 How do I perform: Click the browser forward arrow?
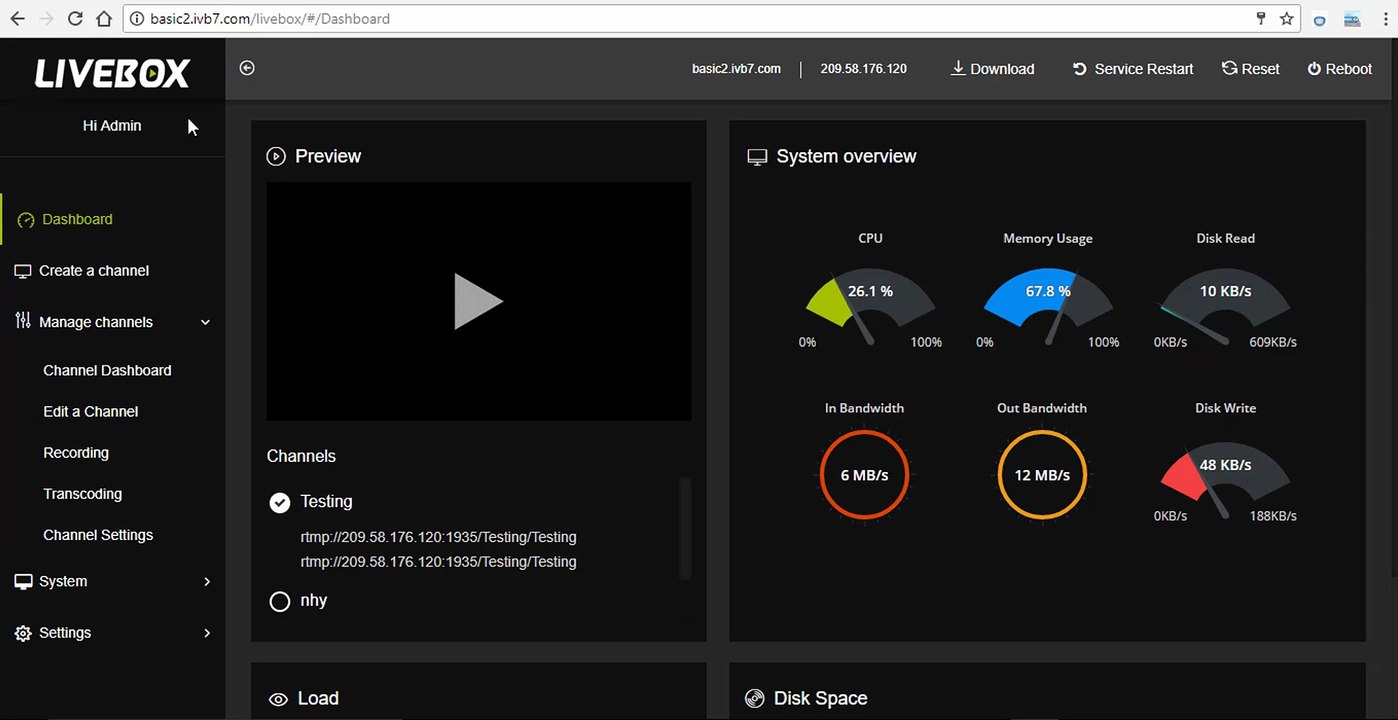coord(46,18)
